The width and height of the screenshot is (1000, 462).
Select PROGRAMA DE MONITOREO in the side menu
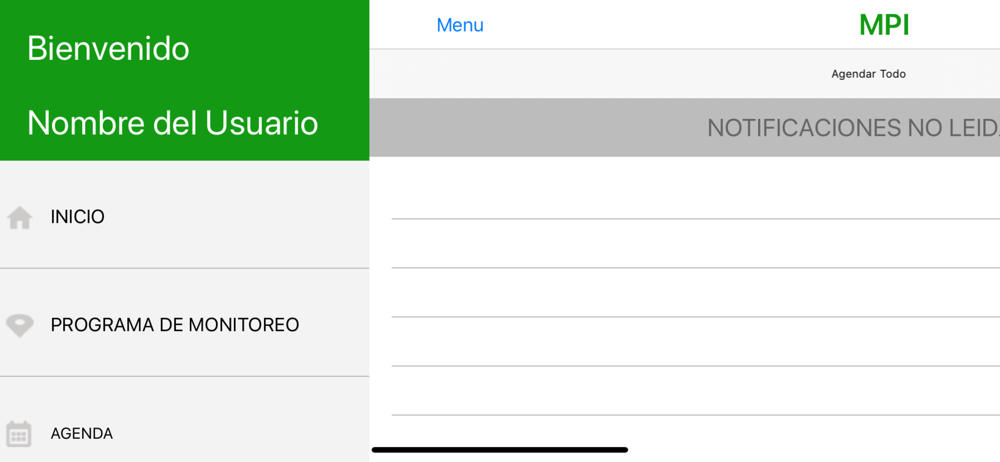coord(184,323)
